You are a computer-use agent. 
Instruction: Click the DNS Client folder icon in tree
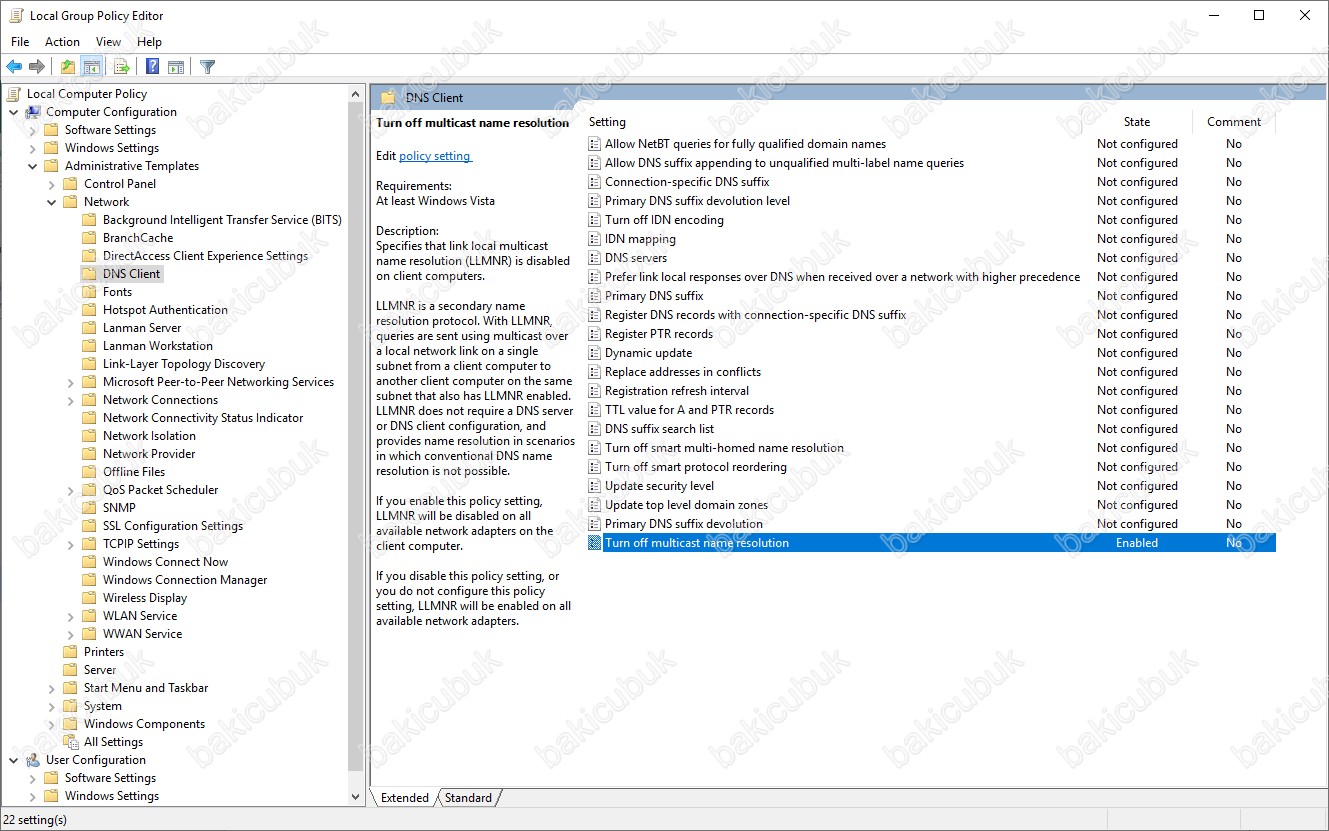coord(90,274)
